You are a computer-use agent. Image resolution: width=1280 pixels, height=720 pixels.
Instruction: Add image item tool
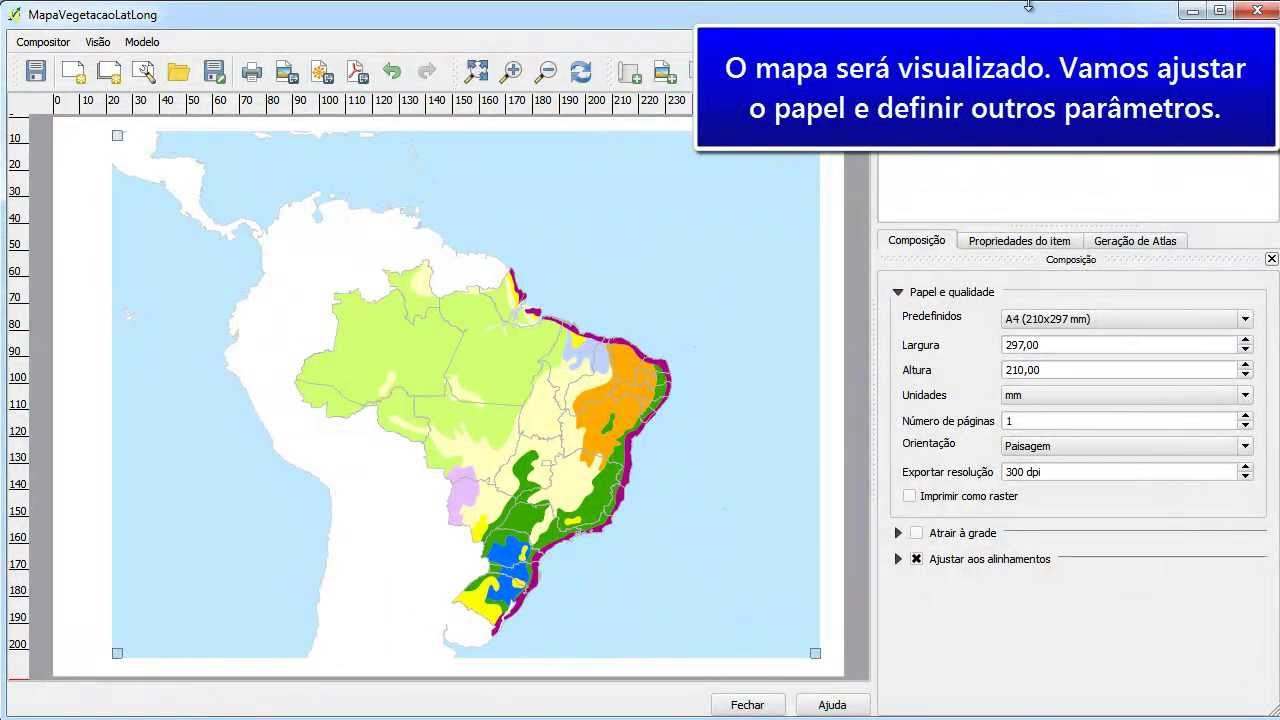664,71
